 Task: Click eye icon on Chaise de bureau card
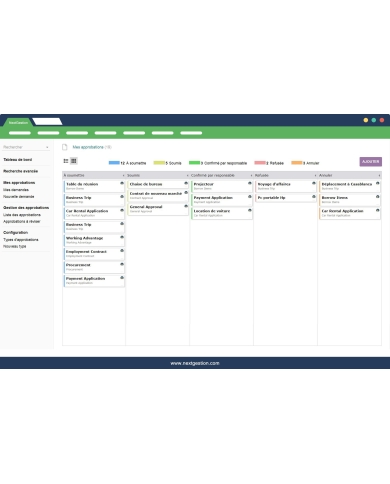pos(186,183)
